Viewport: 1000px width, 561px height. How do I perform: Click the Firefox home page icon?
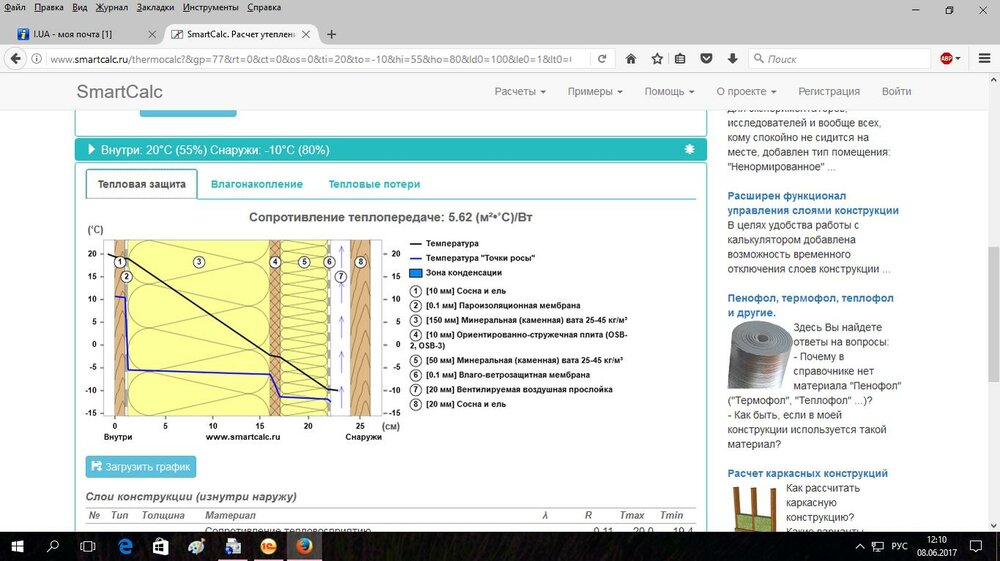pos(631,59)
